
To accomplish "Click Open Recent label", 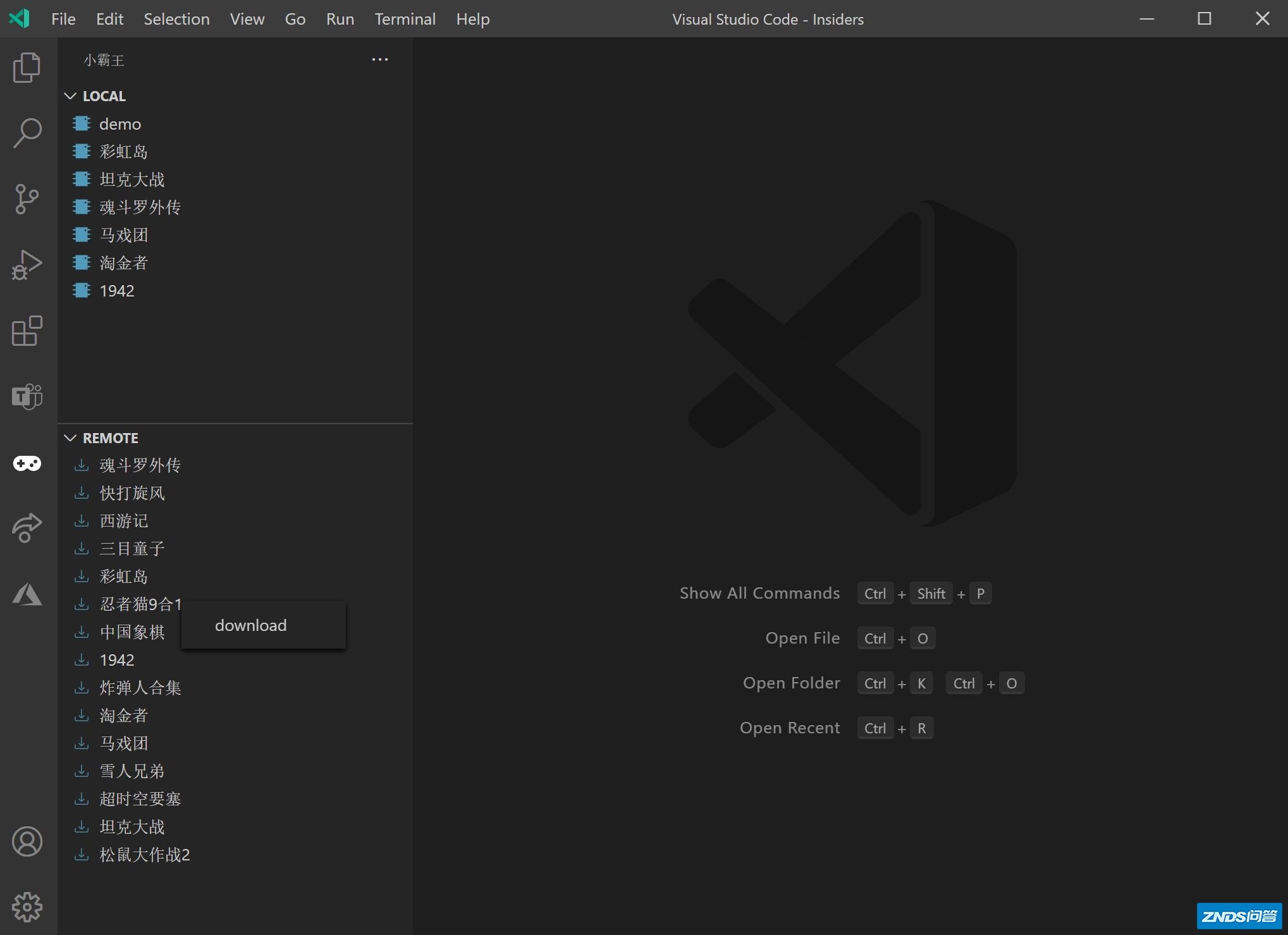I will pyautogui.click(x=790, y=728).
